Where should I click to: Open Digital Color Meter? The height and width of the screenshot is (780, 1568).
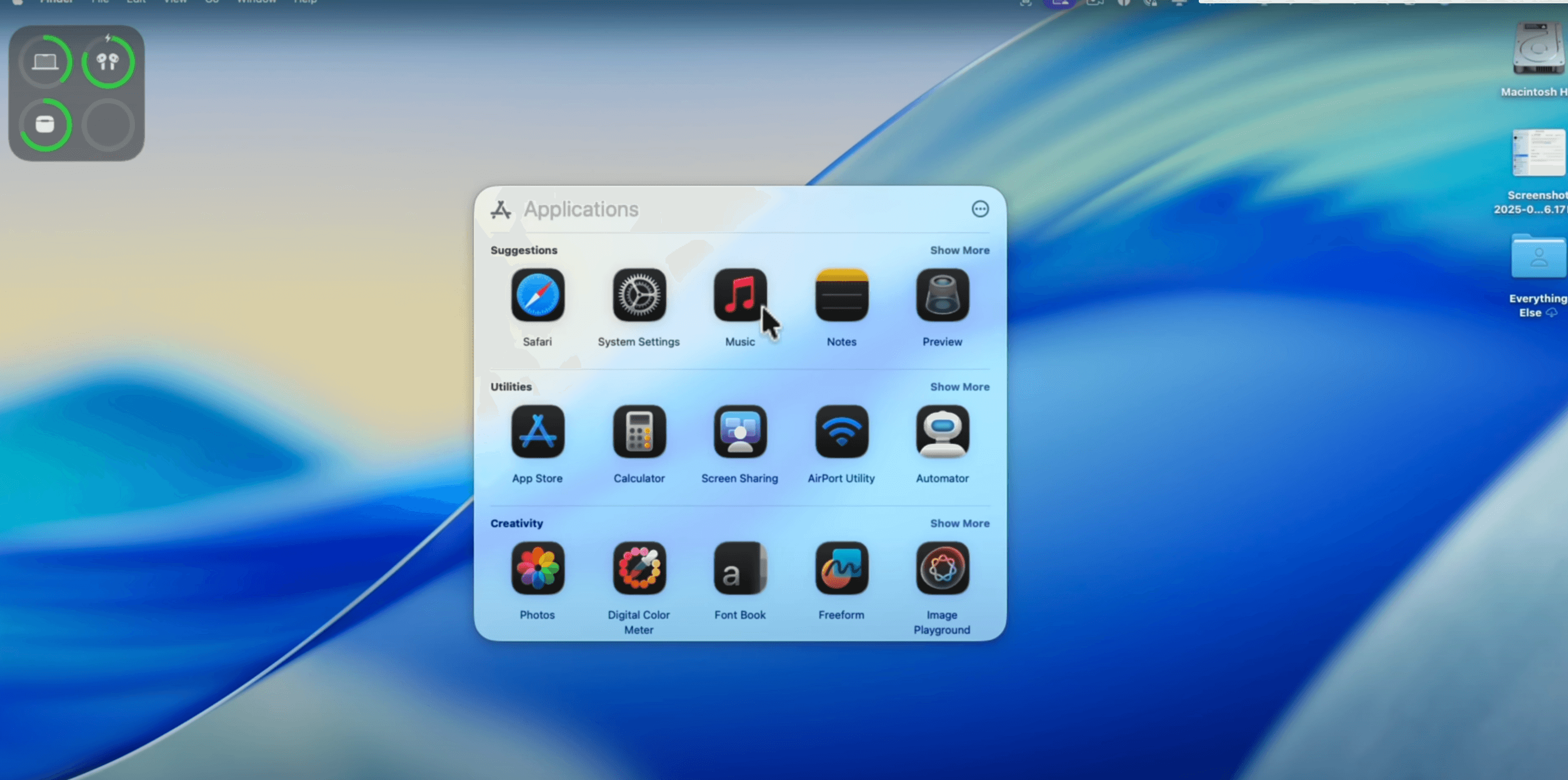tap(639, 570)
